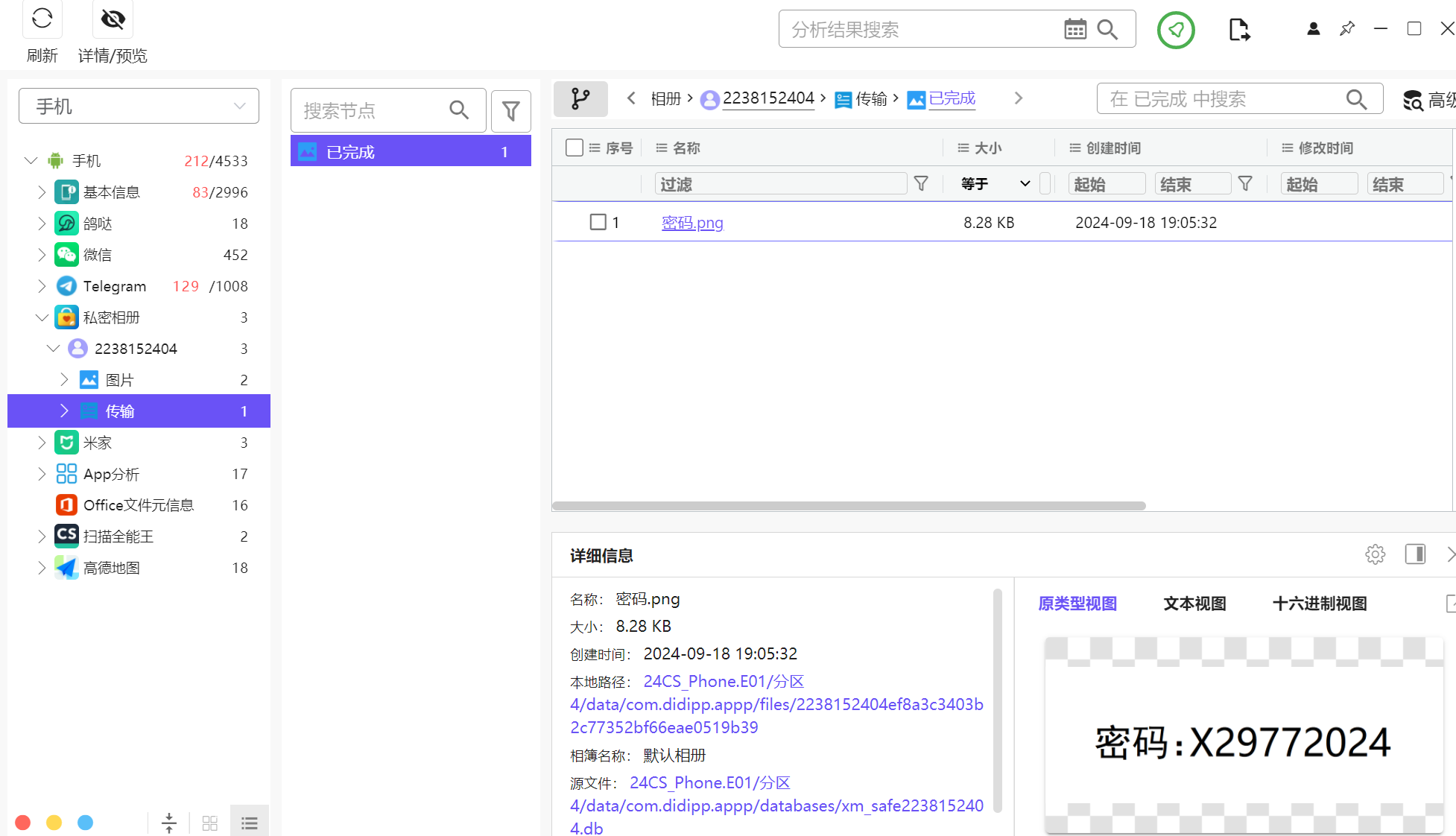1456x836 pixels.
Task: Toggle the details/preview eye icon
Action: (113, 19)
